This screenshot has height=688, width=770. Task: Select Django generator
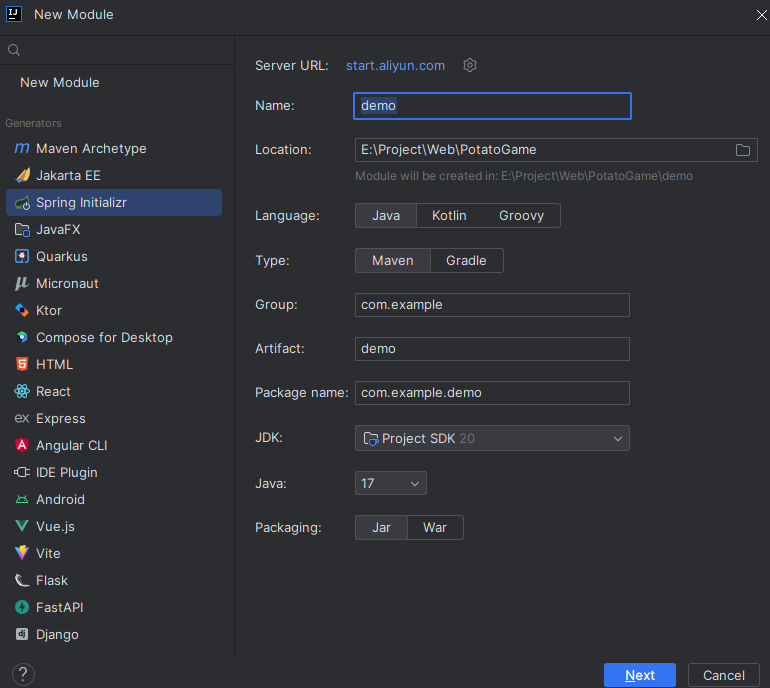click(x=114, y=634)
